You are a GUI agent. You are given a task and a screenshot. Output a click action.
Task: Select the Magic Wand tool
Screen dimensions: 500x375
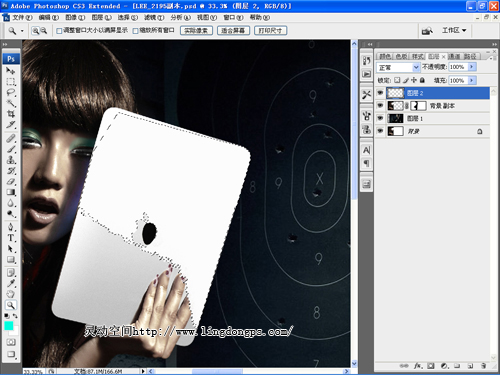[11, 103]
